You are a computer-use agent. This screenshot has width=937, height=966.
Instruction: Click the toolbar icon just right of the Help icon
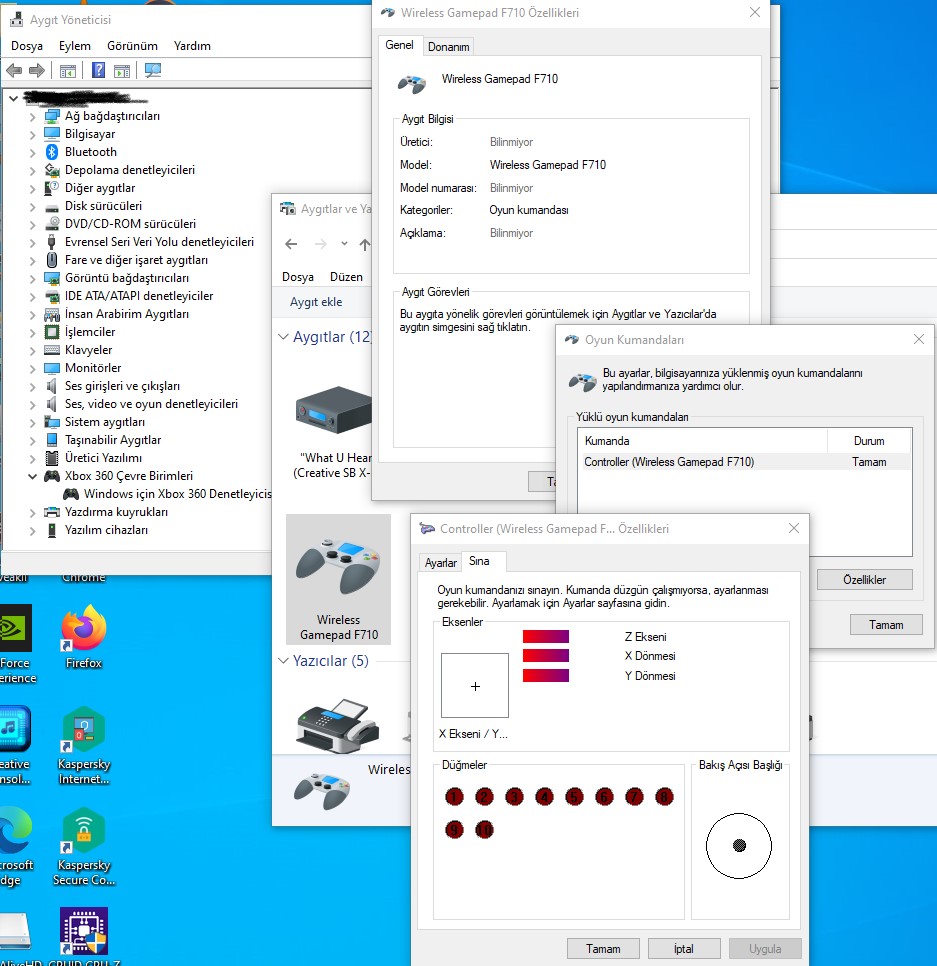tap(122, 71)
